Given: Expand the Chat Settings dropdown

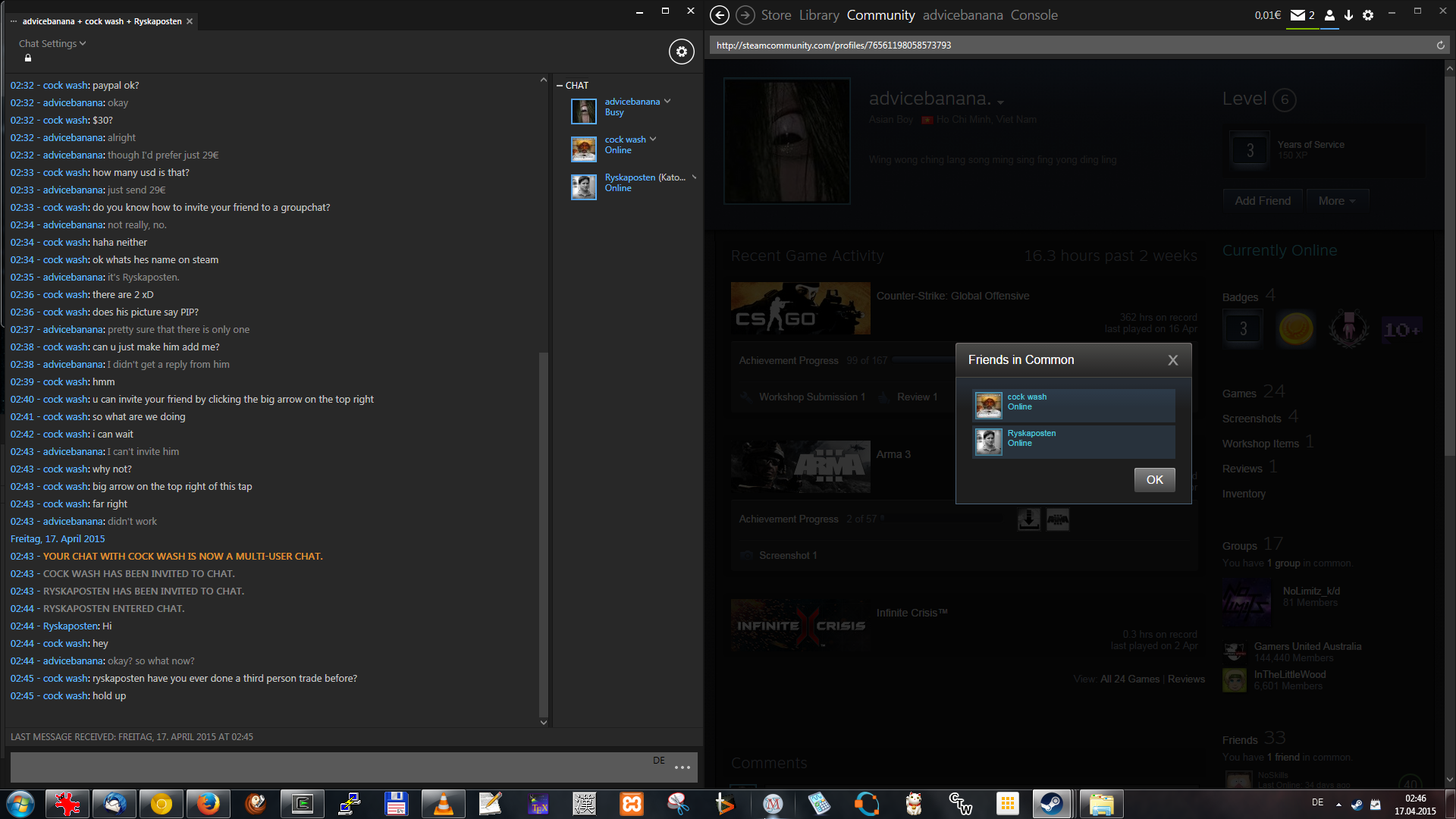Looking at the screenshot, I should point(52,44).
